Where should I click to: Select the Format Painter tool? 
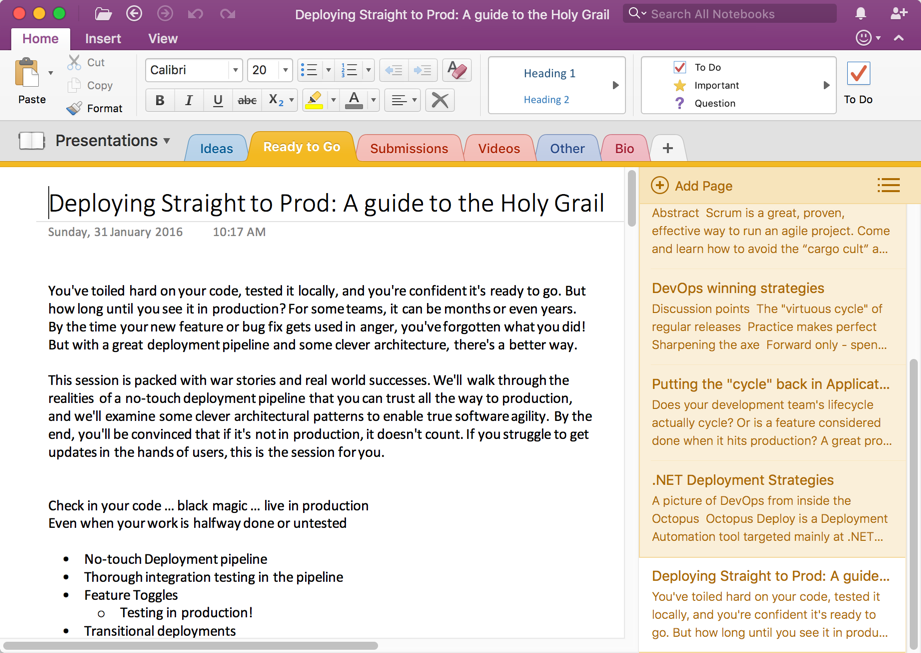pyautogui.click(x=95, y=108)
